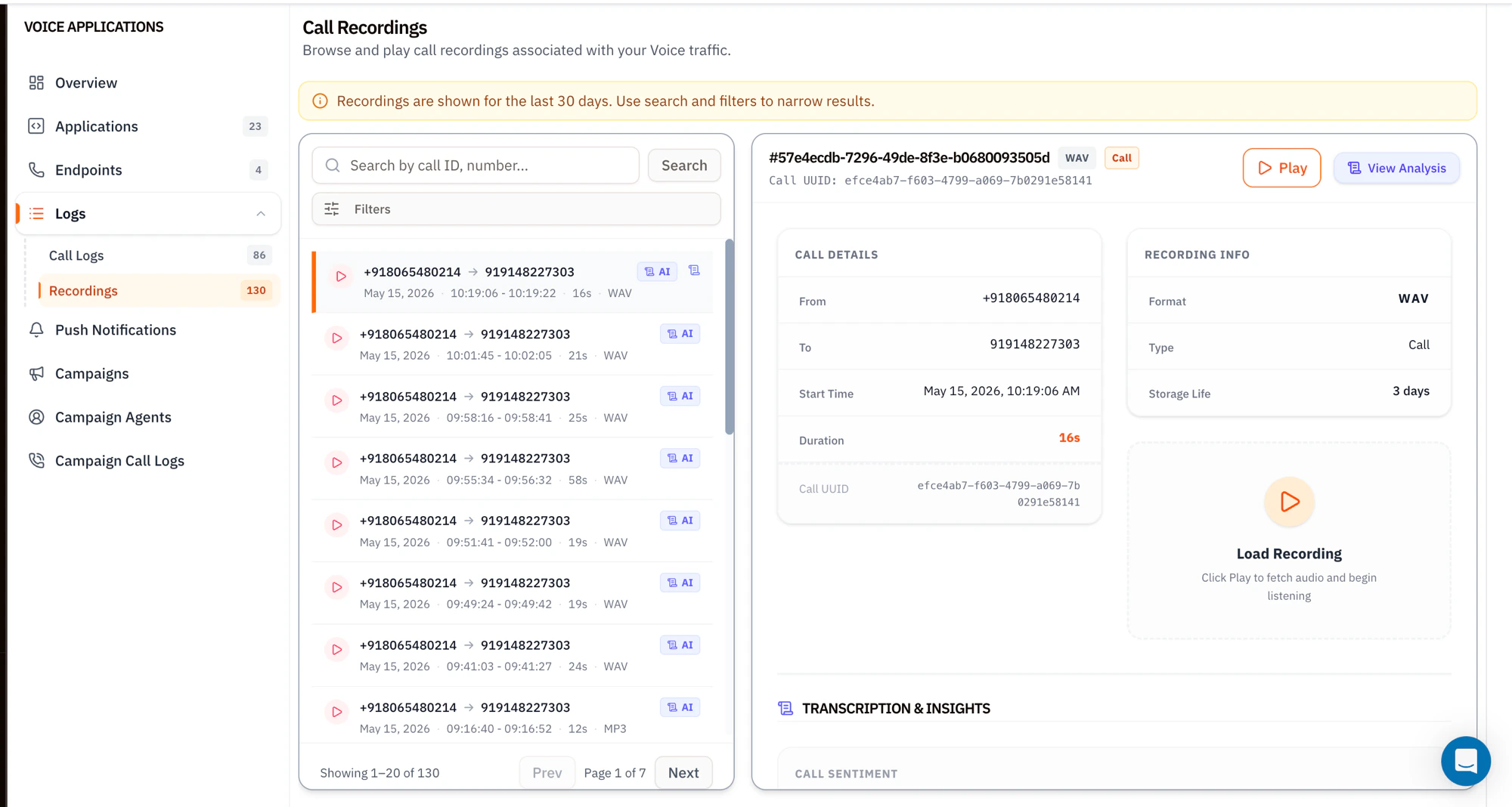
Task: Click the WAV format tag in header
Action: tap(1077, 158)
